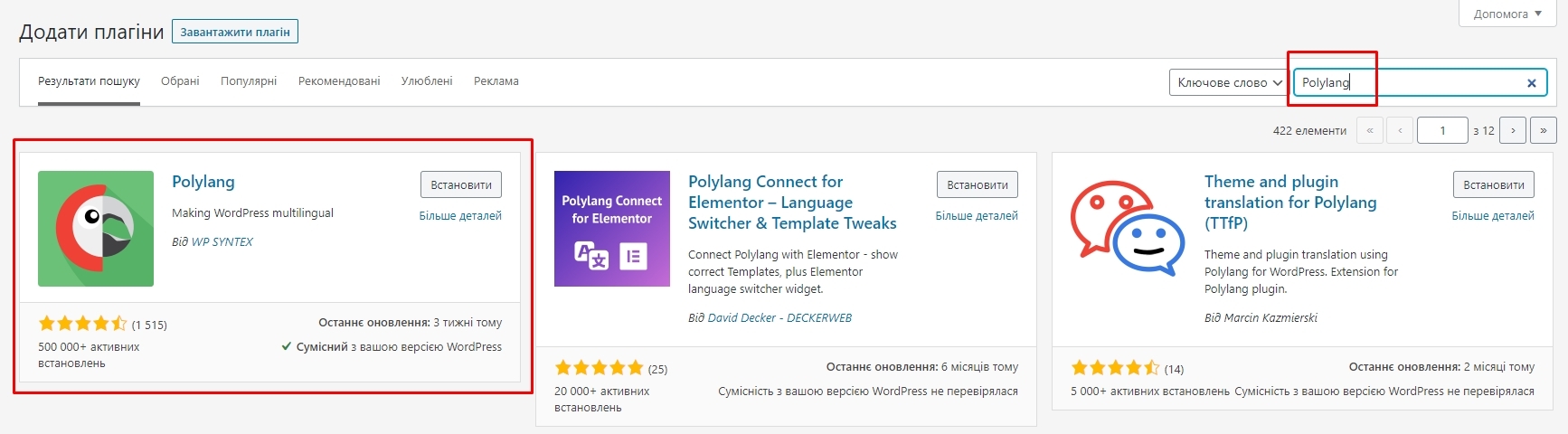Click Останнє оновлення: 3 тижні тому text
The width and height of the screenshot is (1568, 434).
[410, 323]
